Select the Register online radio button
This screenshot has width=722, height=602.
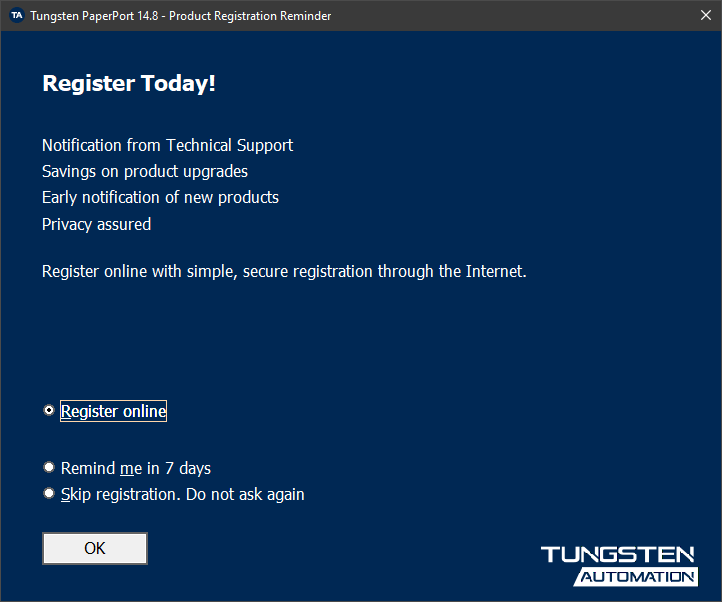coord(49,411)
